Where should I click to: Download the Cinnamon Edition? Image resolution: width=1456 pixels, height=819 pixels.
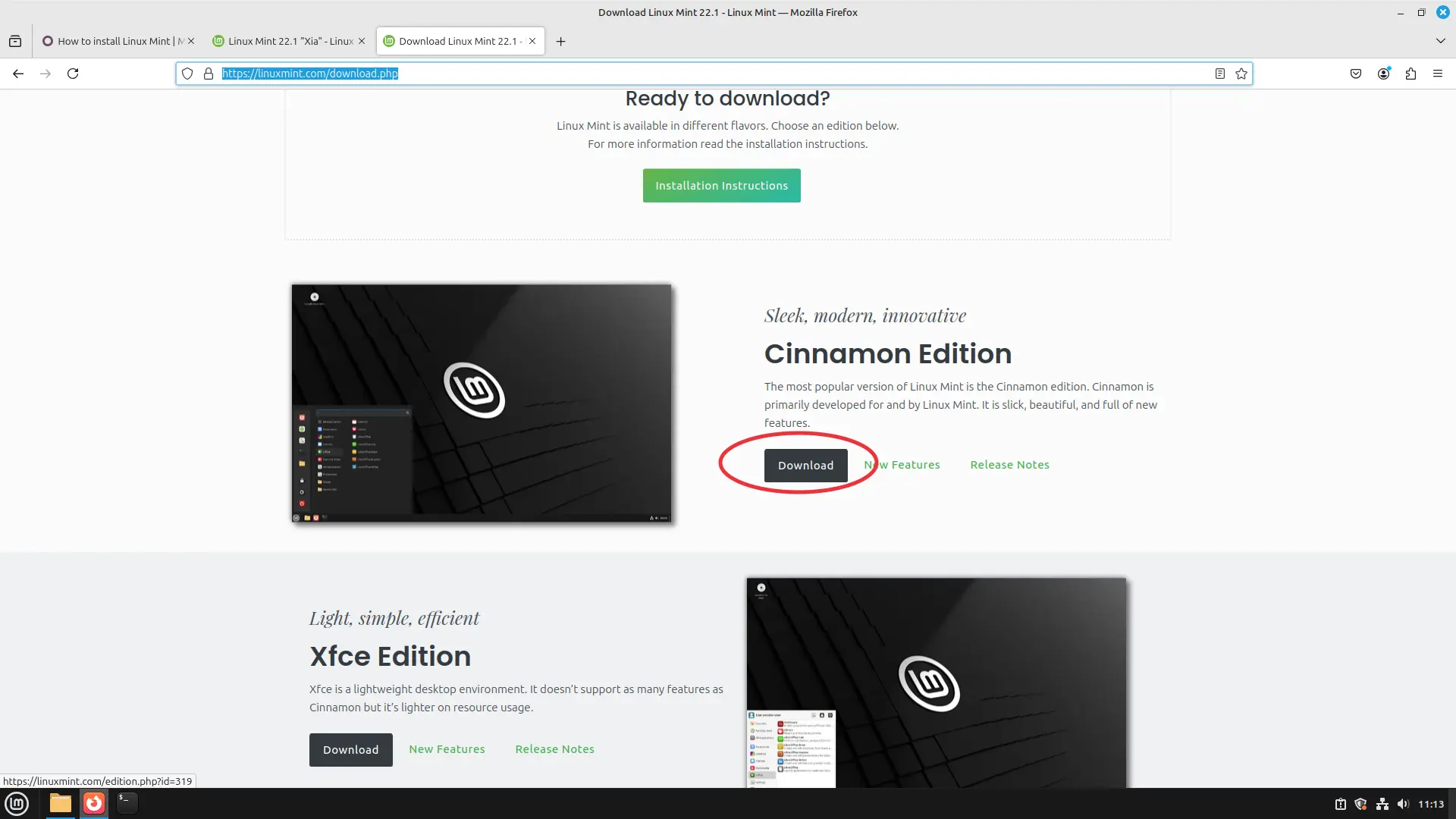click(x=805, y=466)
